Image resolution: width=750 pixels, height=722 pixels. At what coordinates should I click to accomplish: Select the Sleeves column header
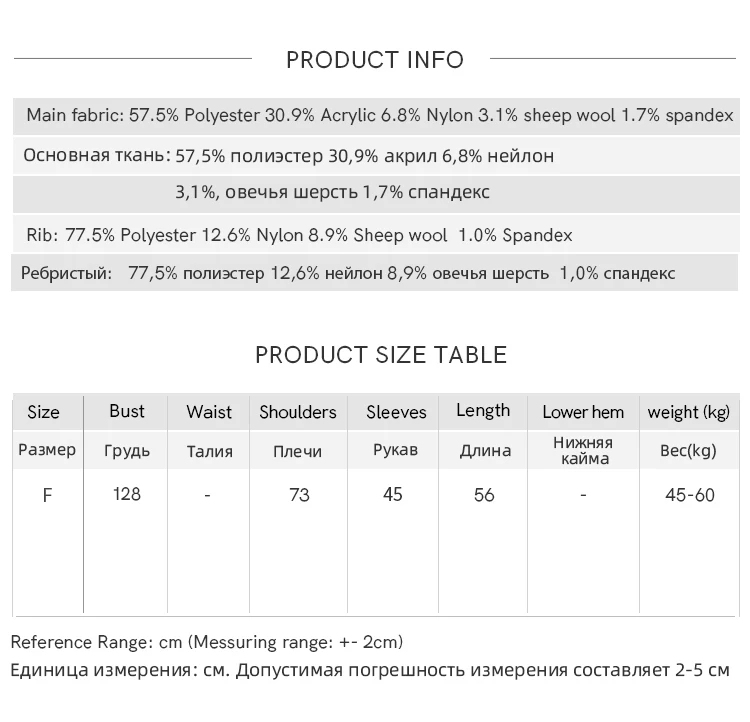[x=396, y=412]
